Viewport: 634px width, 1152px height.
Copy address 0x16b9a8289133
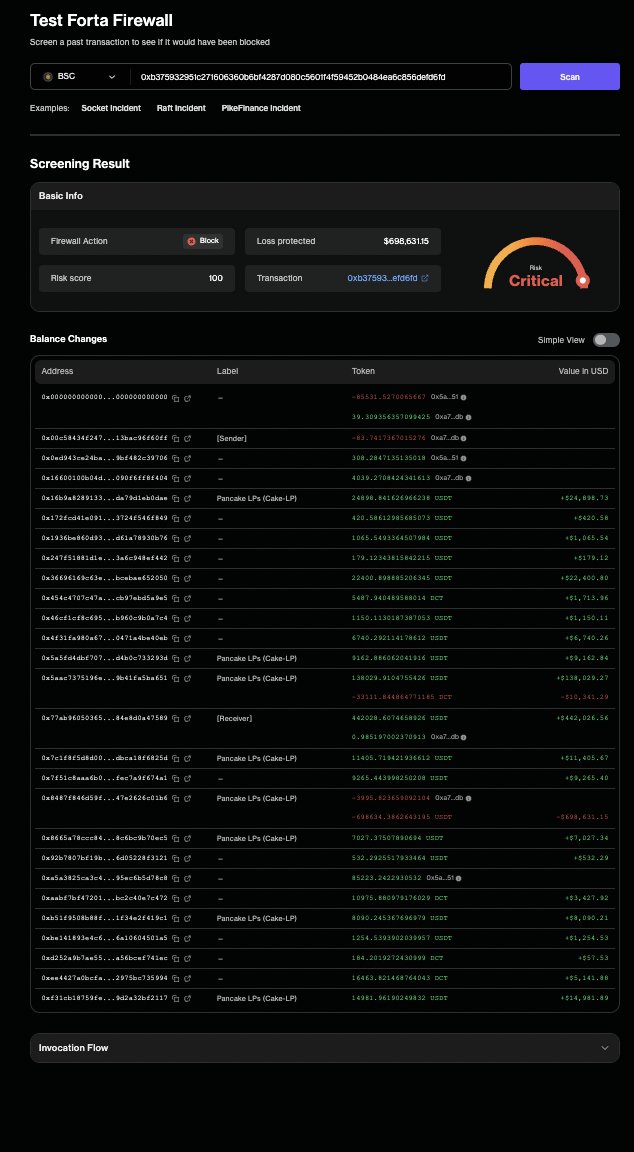tap(176, 498)
